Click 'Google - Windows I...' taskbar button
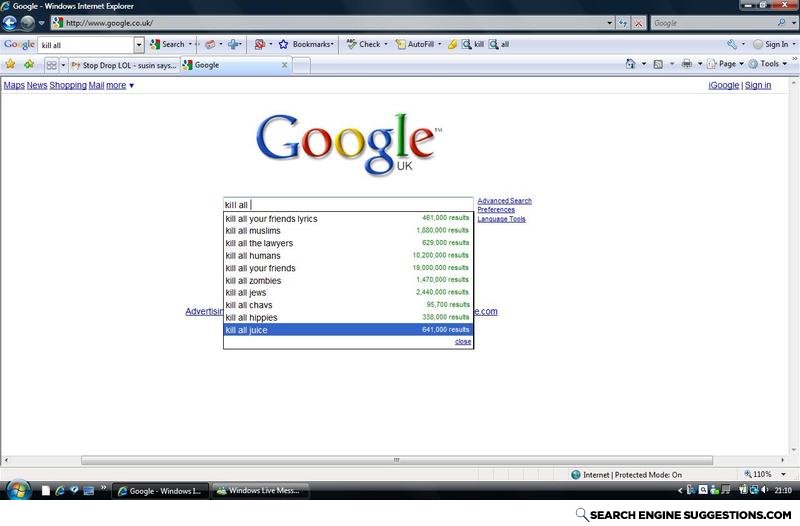The image size is (800, 526). click(x=160, y=491)
